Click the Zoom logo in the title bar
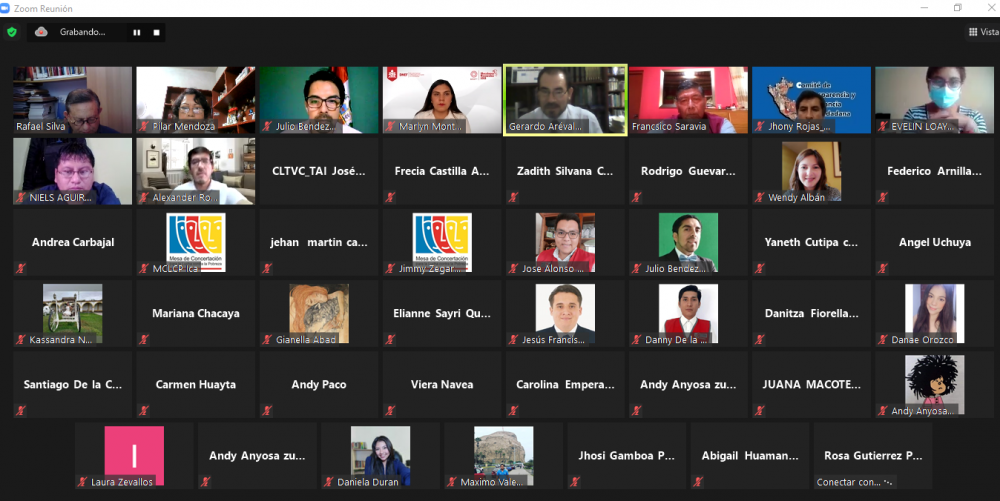This screenshot has height=501, width=1000. point(8,7)
